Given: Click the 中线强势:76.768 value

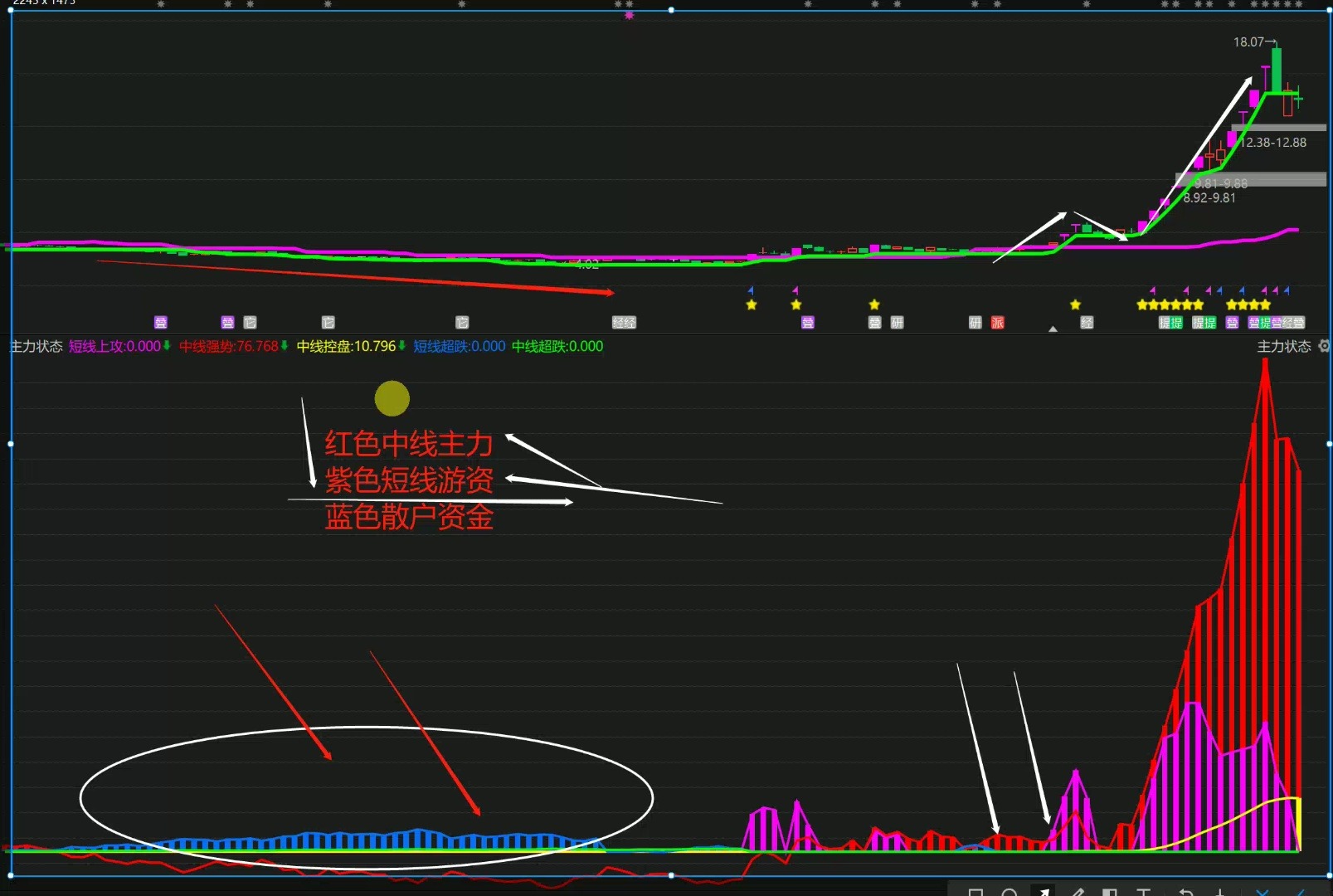Looking at the screenshot, I should coord(229,346).
